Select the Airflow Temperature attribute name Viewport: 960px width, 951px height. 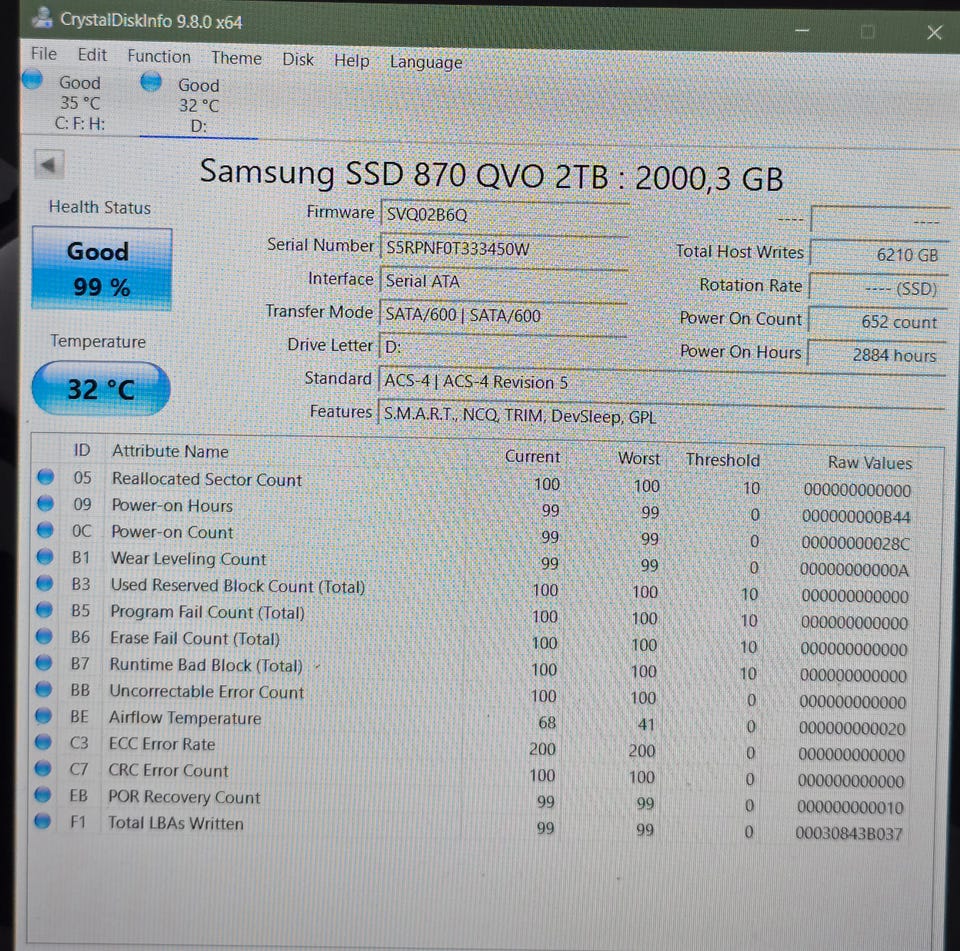(x=185, y=717)
